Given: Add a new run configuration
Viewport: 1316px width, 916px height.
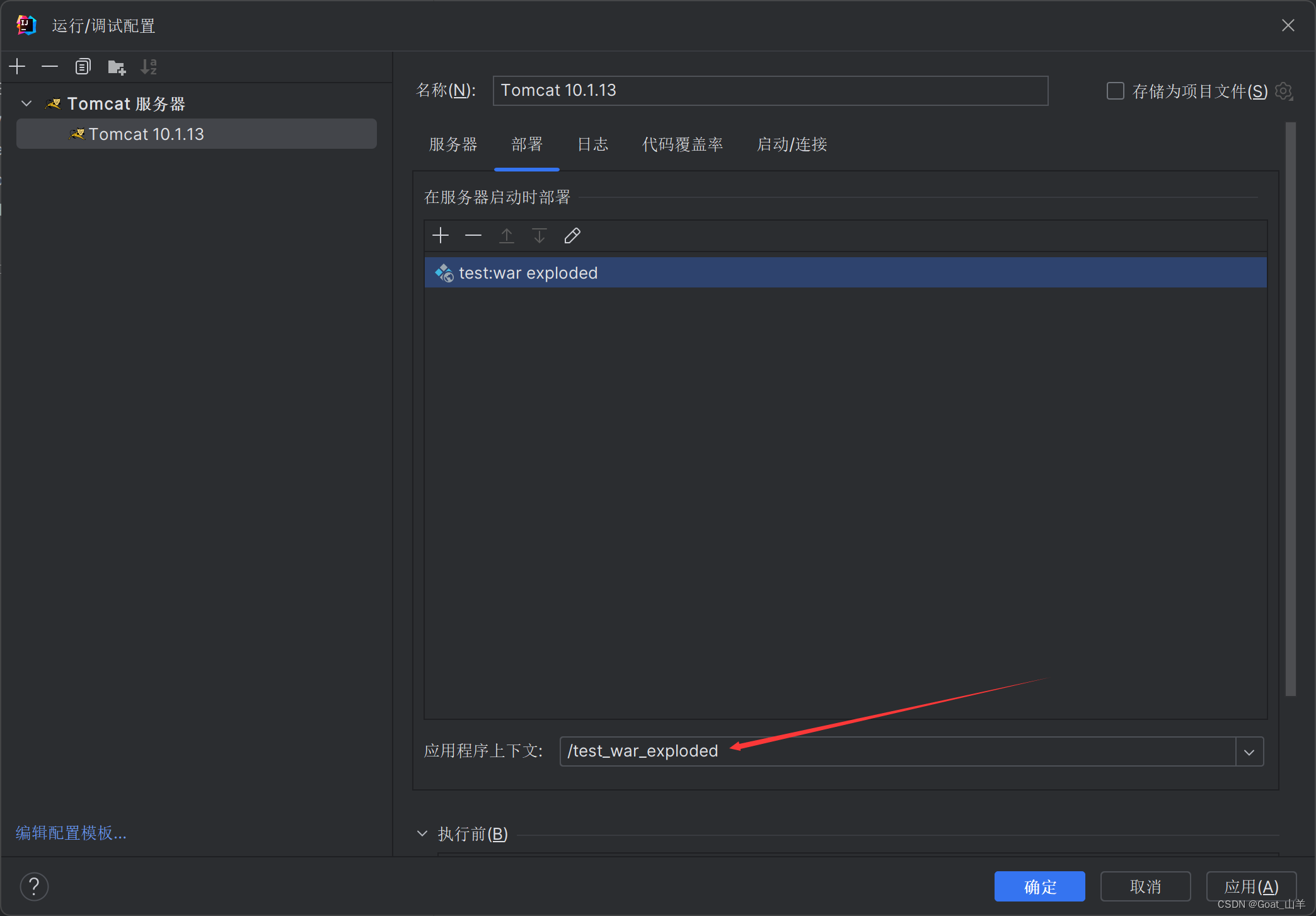Looking at the screenshot, I should click(18, 66).
